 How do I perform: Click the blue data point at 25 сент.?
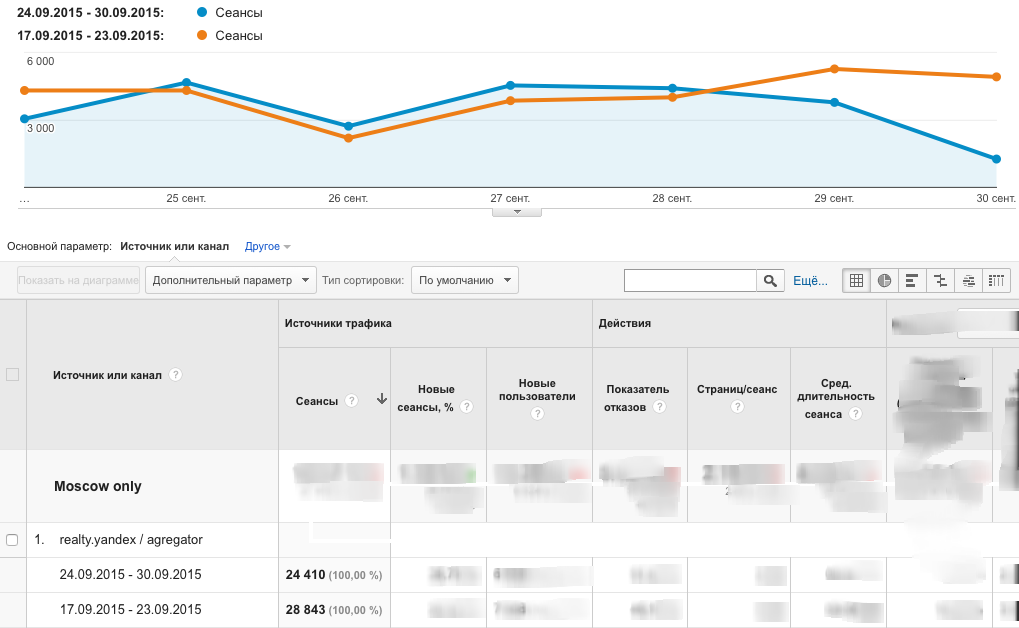(x=187, y=83)
